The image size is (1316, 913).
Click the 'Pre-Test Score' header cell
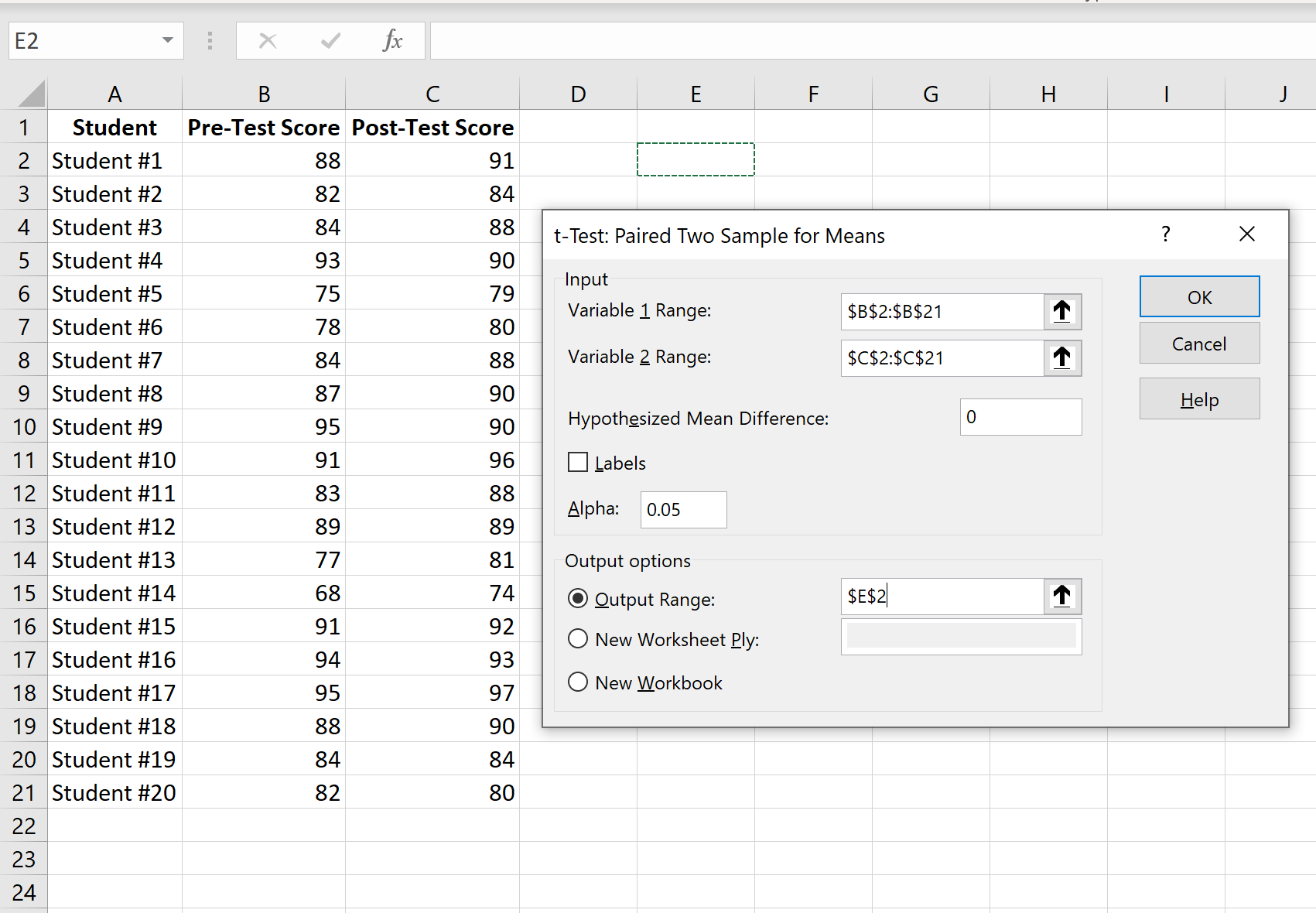(264, 127)
